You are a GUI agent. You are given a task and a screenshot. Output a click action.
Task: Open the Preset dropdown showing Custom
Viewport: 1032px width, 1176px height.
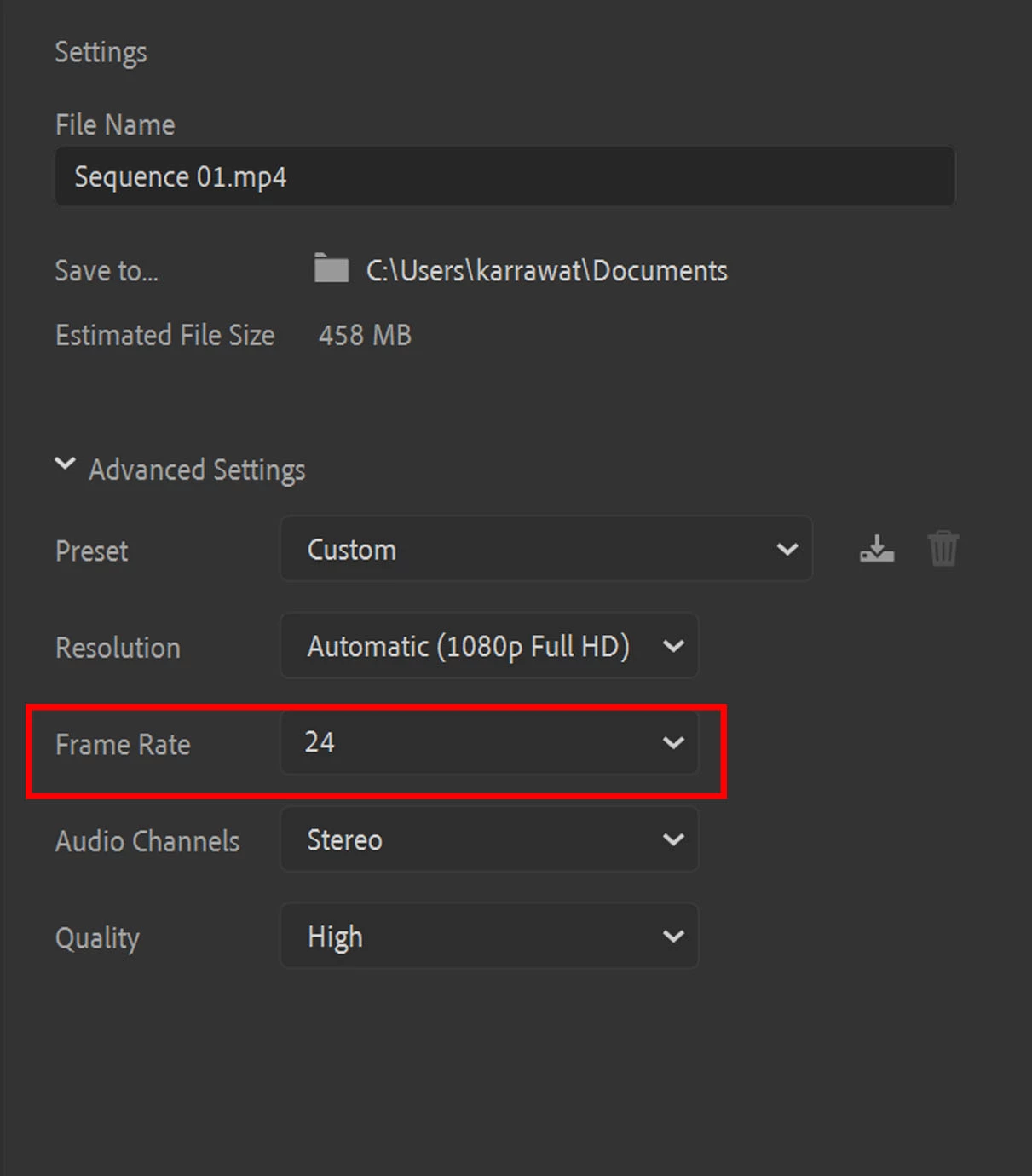546,550
